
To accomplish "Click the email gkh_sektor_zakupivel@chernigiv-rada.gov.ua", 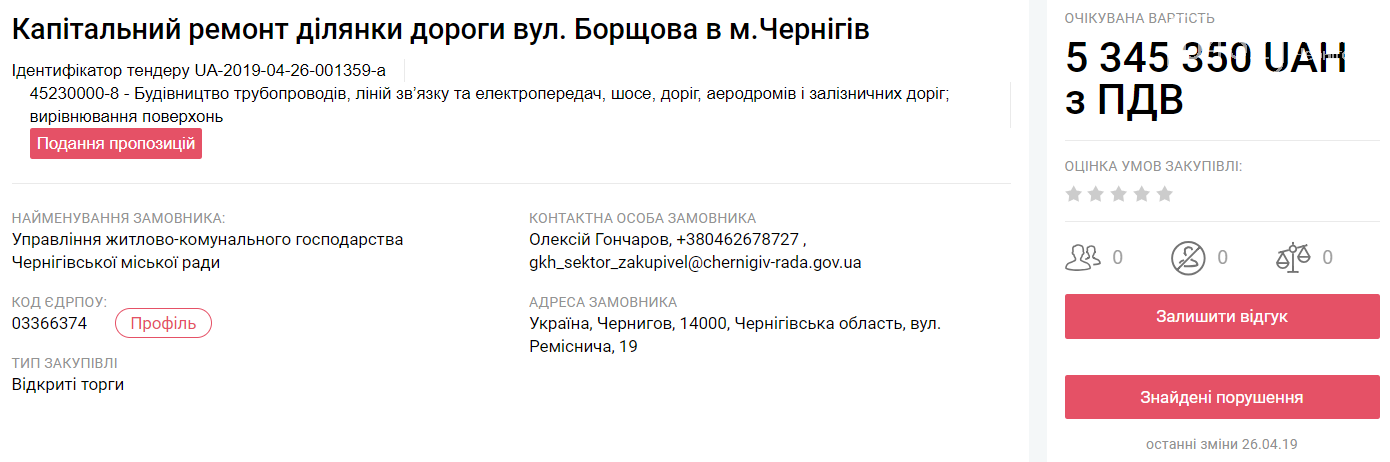I will click(x=695, y=263).
